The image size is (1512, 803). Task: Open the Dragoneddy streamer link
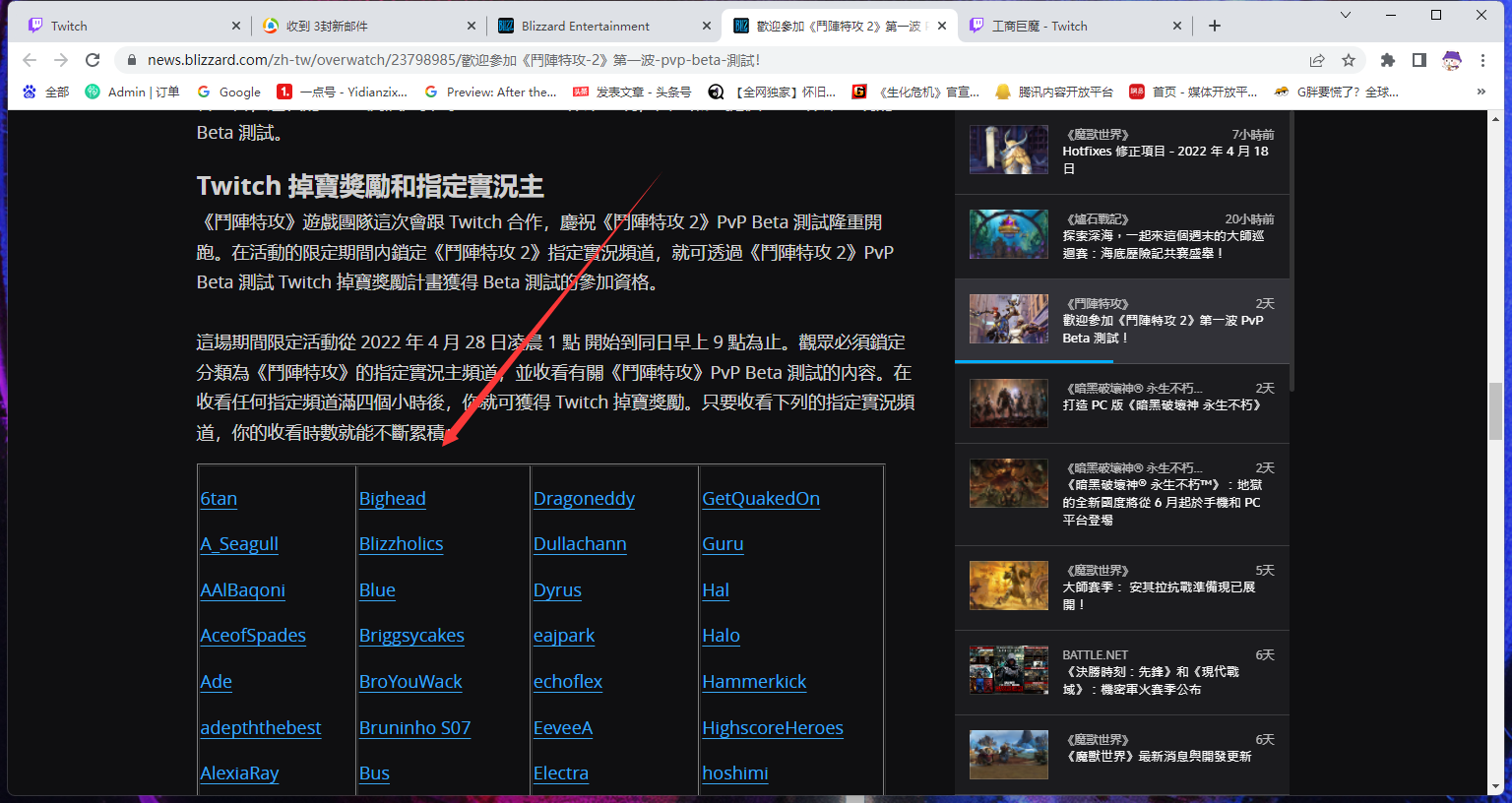click(584, 499)
